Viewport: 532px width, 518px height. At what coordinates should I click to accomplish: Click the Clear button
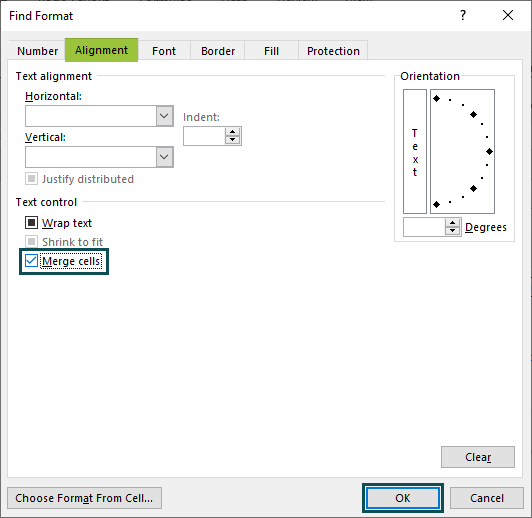click(478, 457)
